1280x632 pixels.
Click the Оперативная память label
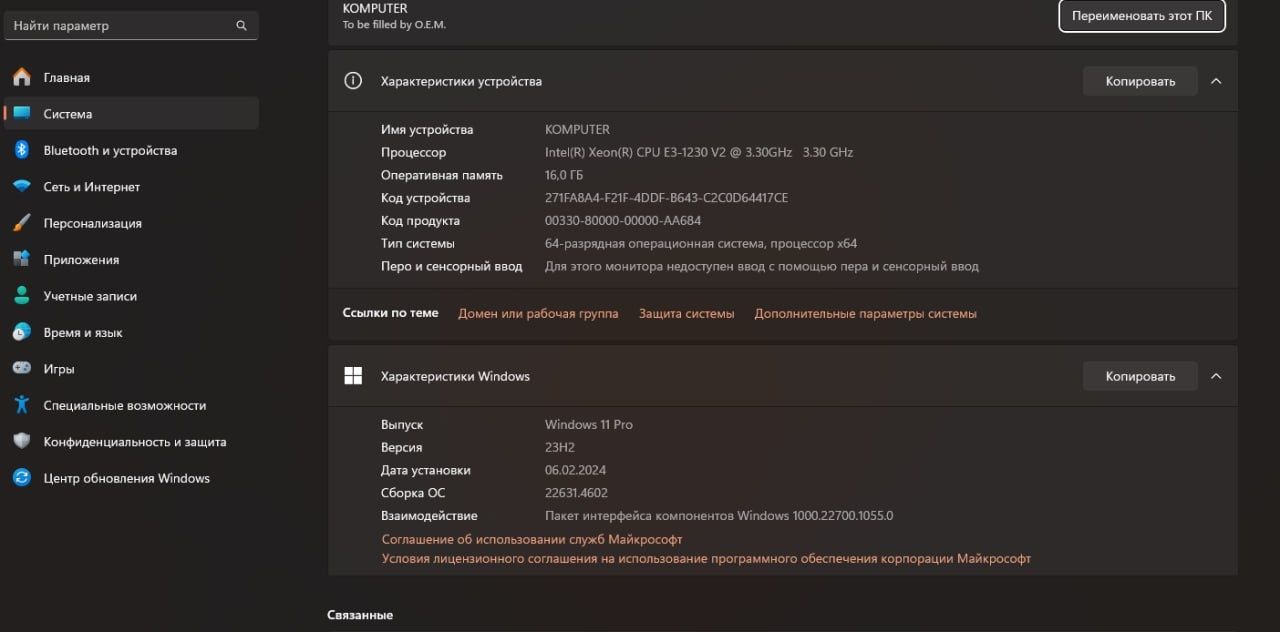pos(441,175)
